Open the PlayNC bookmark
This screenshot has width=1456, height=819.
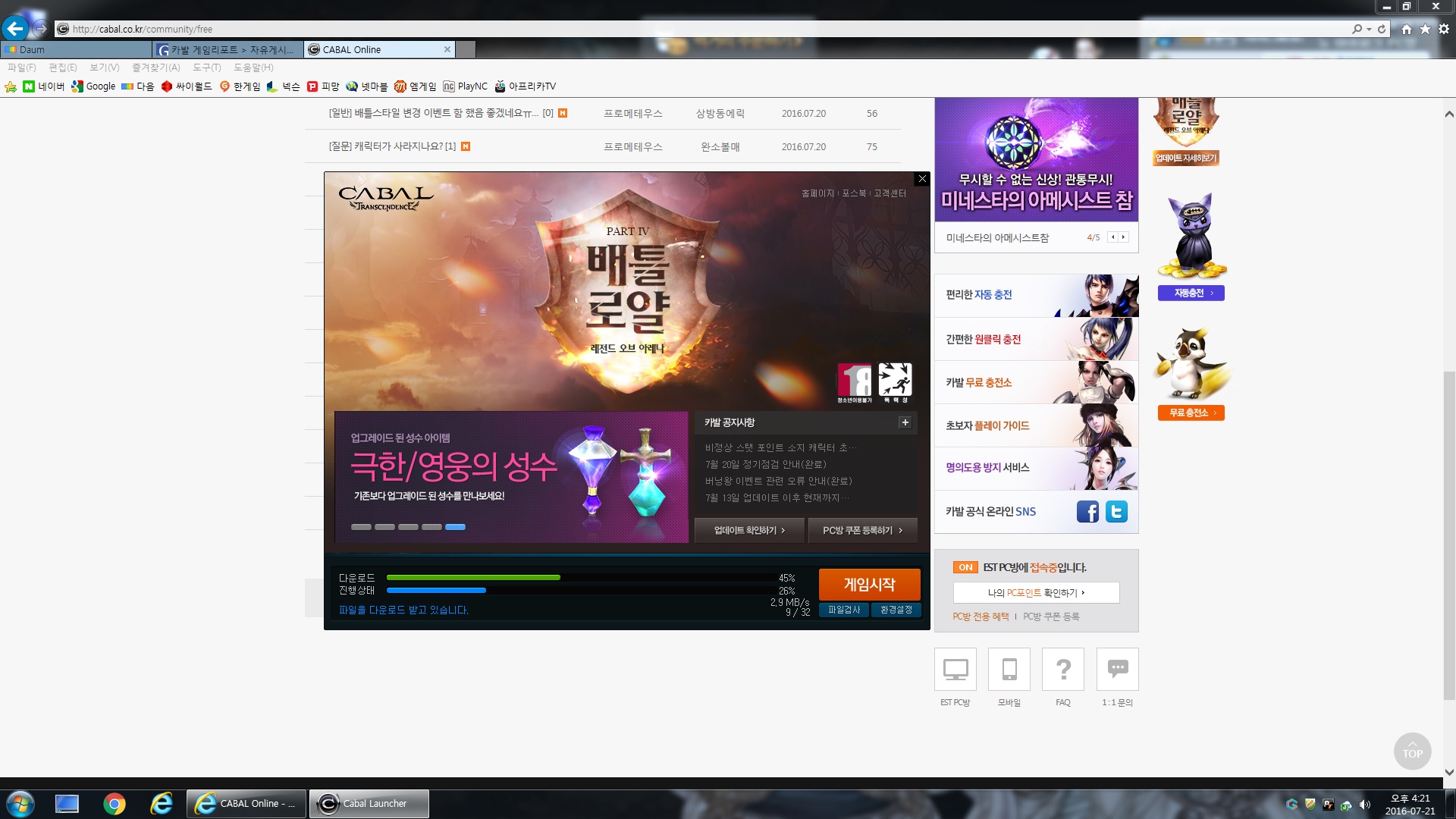pyautogui.click(x=465, y=86)
